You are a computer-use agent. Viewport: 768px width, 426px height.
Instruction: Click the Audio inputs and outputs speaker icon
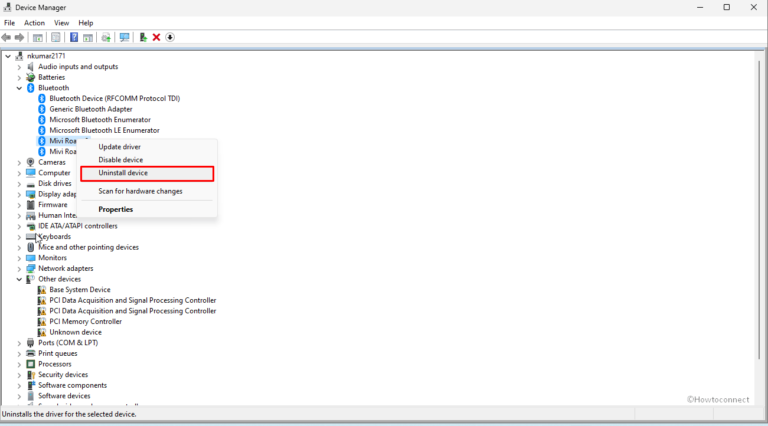point(30,67)
